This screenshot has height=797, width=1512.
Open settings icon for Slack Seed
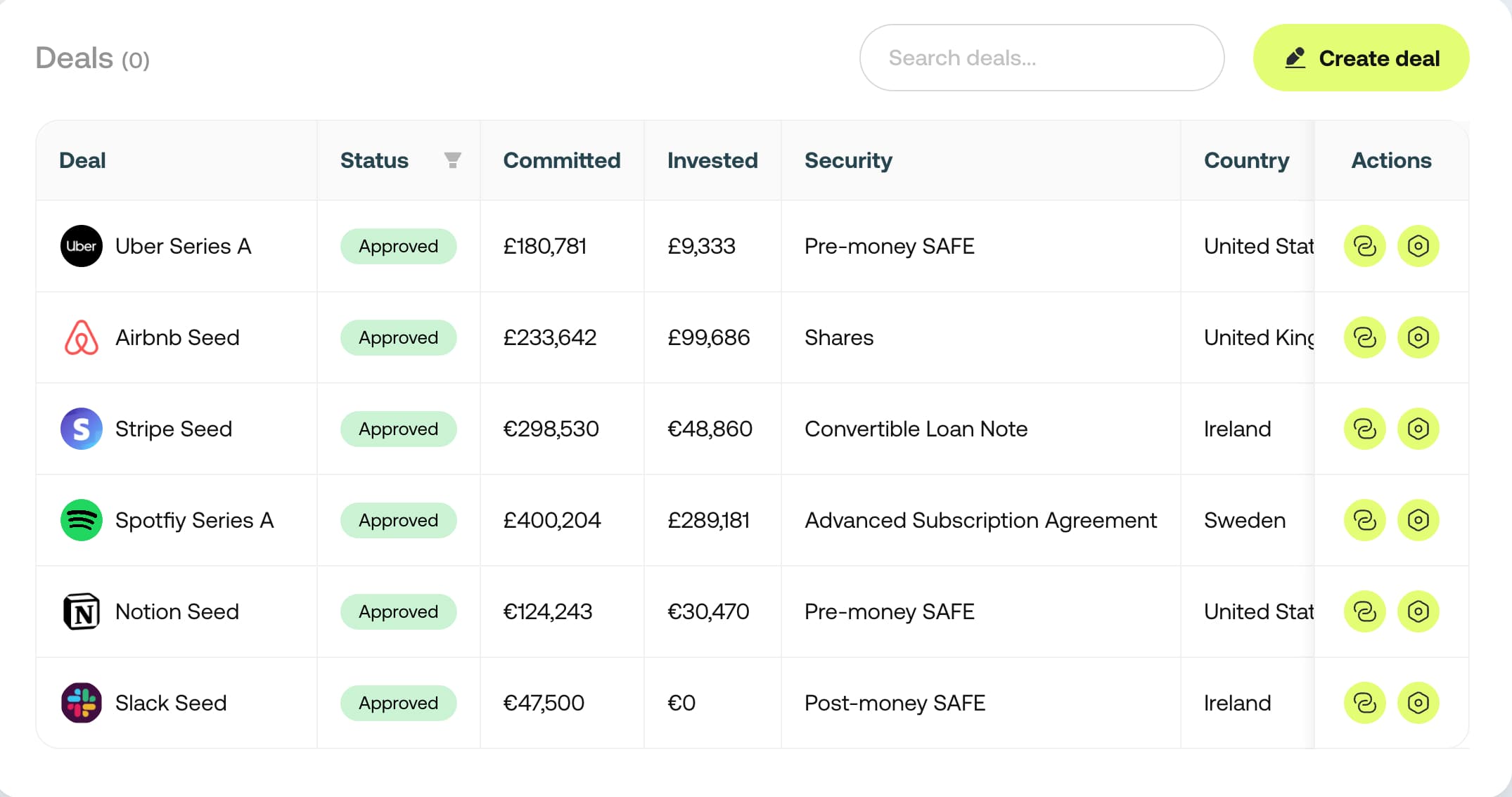[x=1418, y=703]
